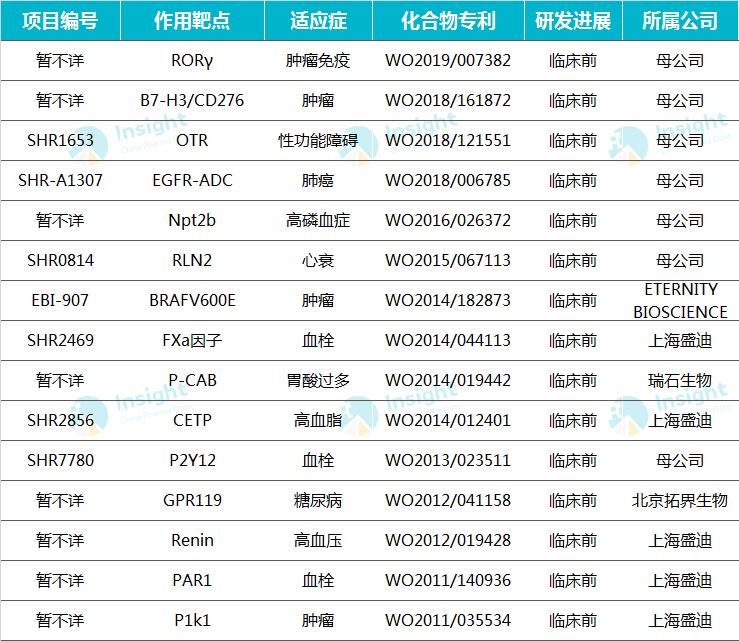Click the CETP target cell
Image resolution: width=739 pixels, height=641 pixels.
[192, 421]
